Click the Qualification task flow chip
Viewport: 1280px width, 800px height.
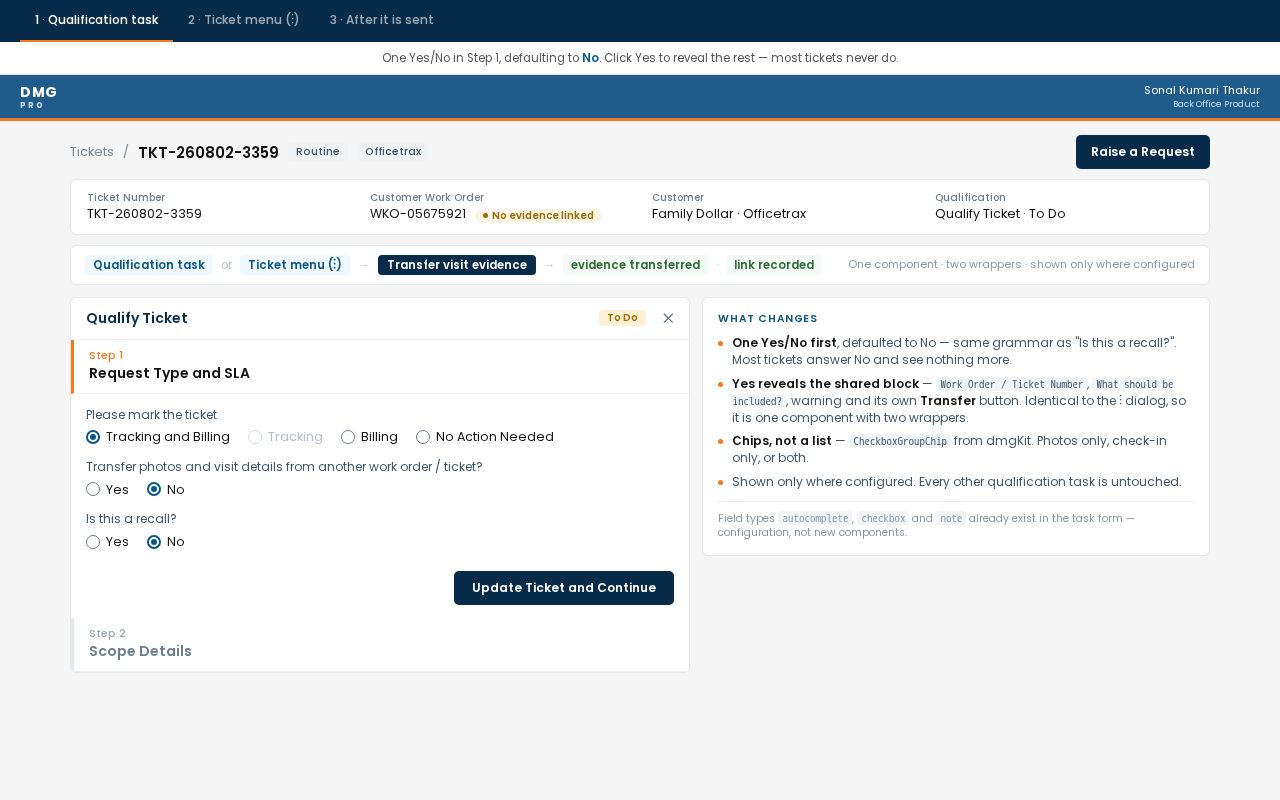coord(149,265)
